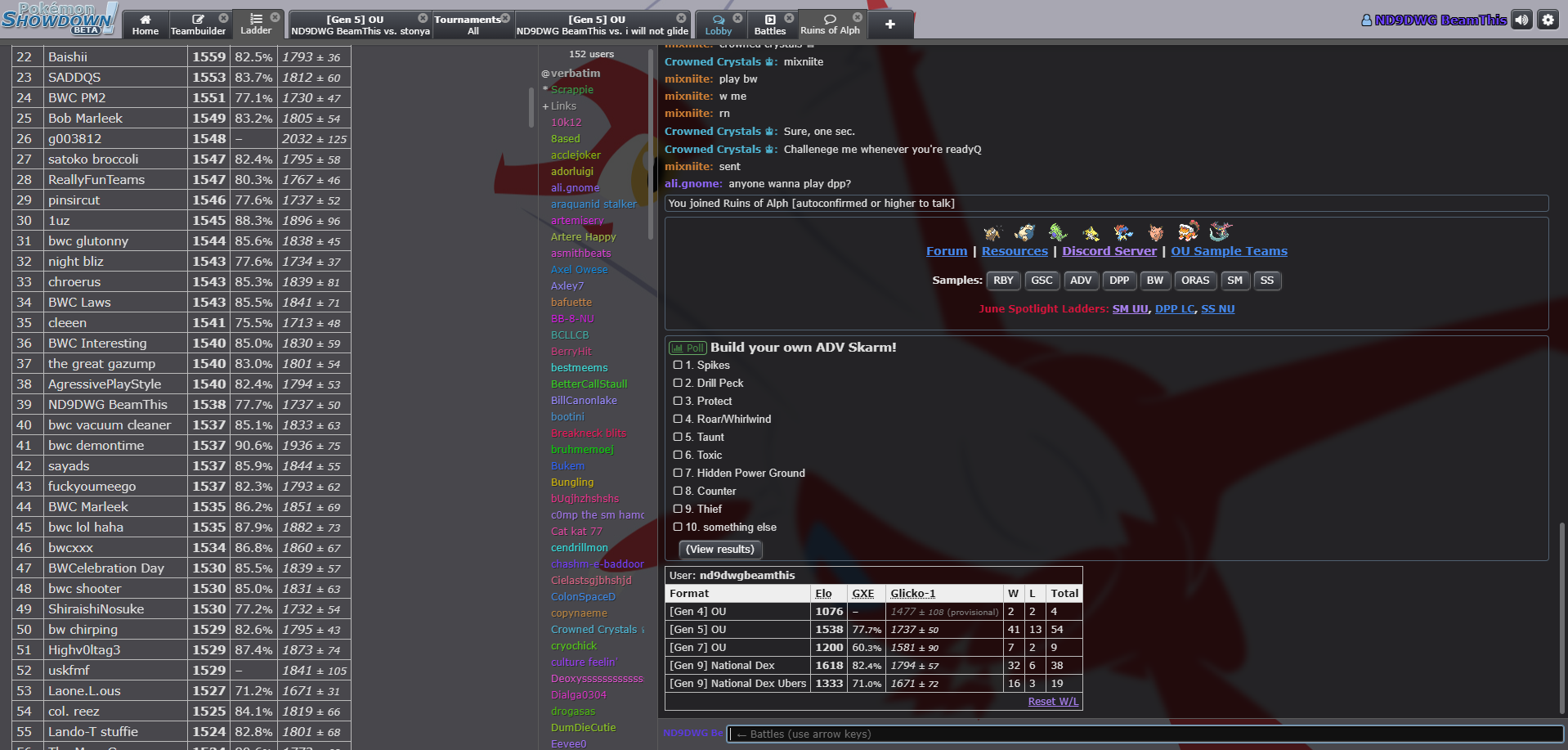Open the ADV samples button
The width and height of the screenshot is (1568, 750).
coord(1080,281)
